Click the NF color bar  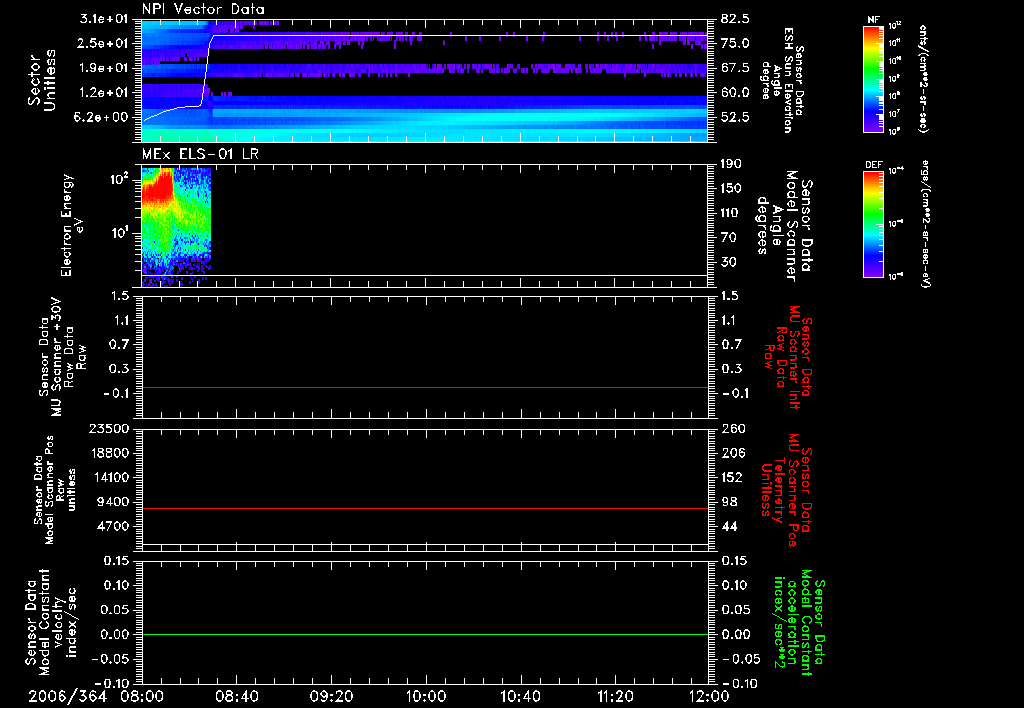873,79
